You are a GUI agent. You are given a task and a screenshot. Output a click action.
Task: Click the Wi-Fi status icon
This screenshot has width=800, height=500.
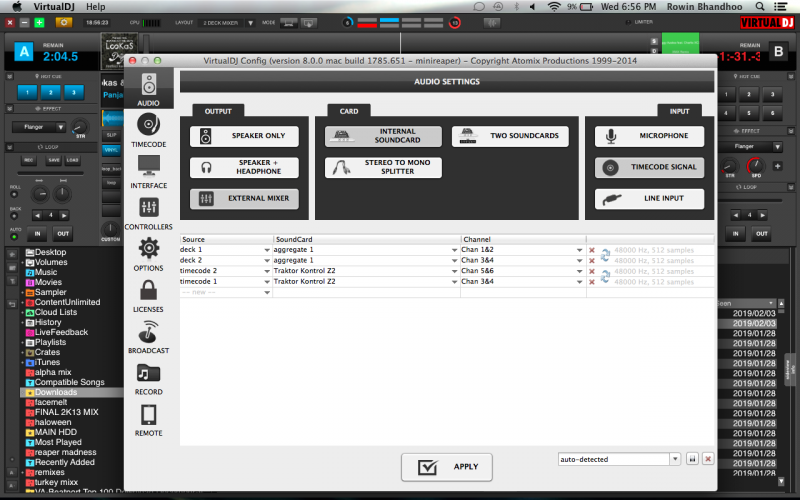[554, 7]
